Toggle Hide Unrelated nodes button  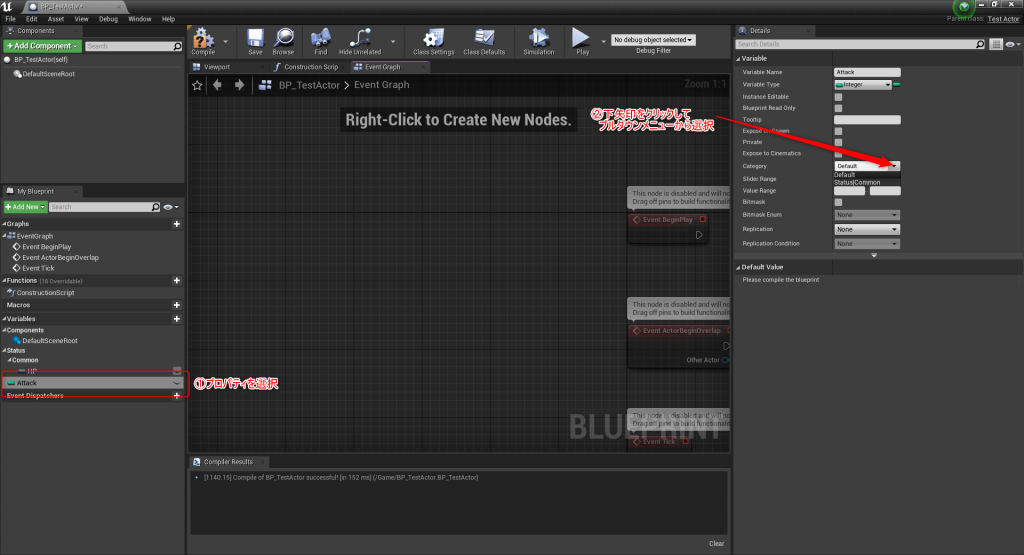tap(360, 41)
